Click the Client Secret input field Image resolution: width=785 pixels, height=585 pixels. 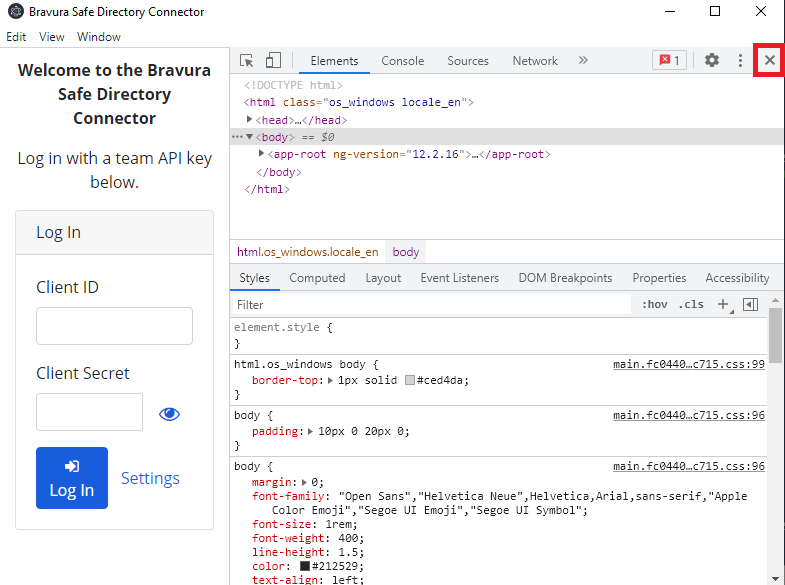click(x=89, y=412)
